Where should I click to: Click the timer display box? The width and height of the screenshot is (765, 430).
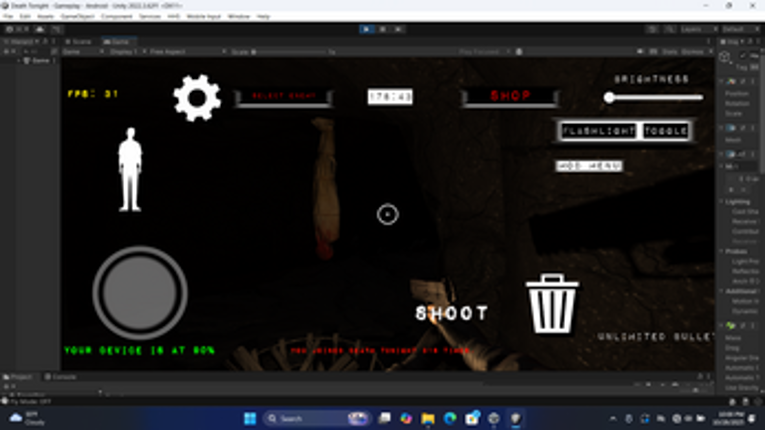coord(390,97)
